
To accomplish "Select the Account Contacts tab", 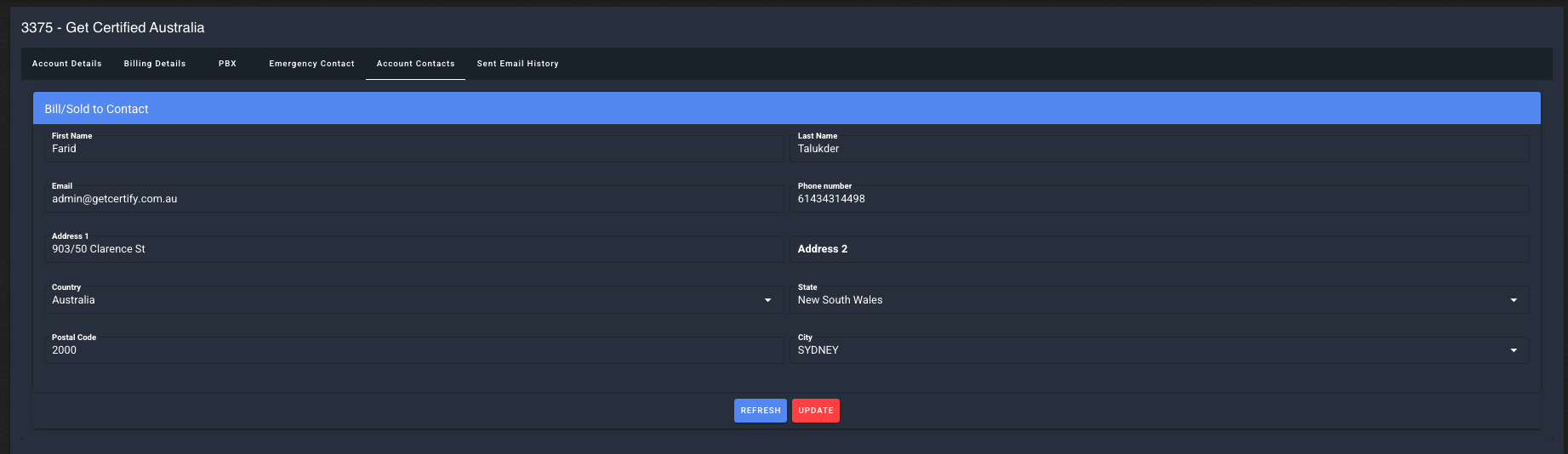I will 415,64.
